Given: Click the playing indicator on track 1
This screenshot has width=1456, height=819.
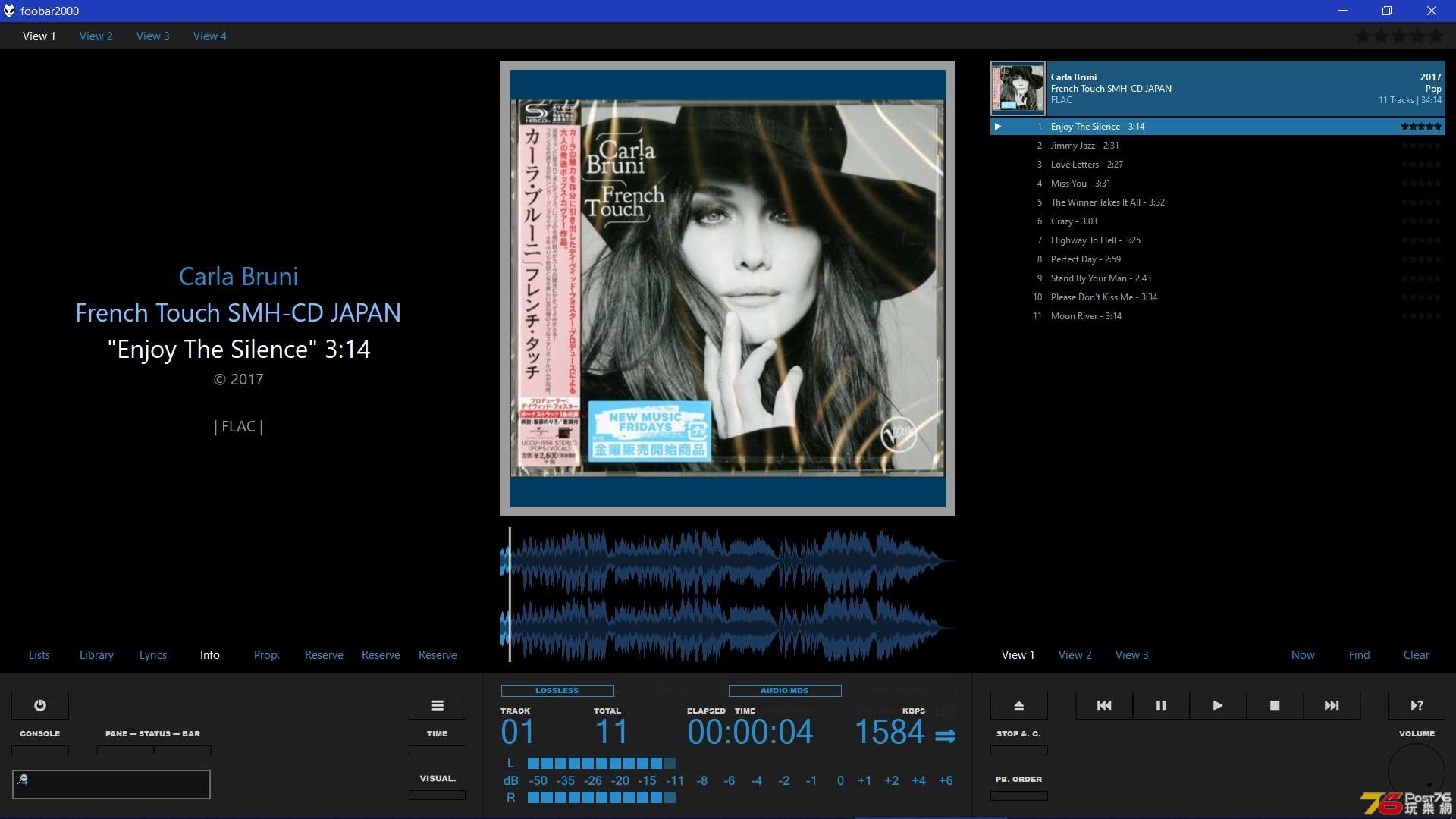Looking at the screenshot, I should [x=998, y=127].
